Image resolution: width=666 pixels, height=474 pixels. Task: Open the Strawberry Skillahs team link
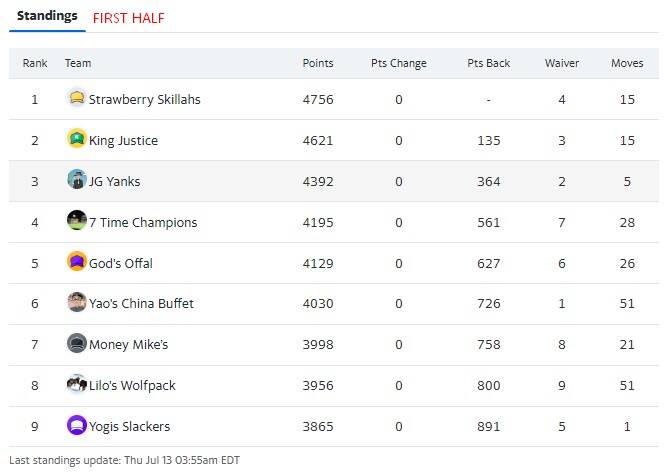(x=144, y=99)
